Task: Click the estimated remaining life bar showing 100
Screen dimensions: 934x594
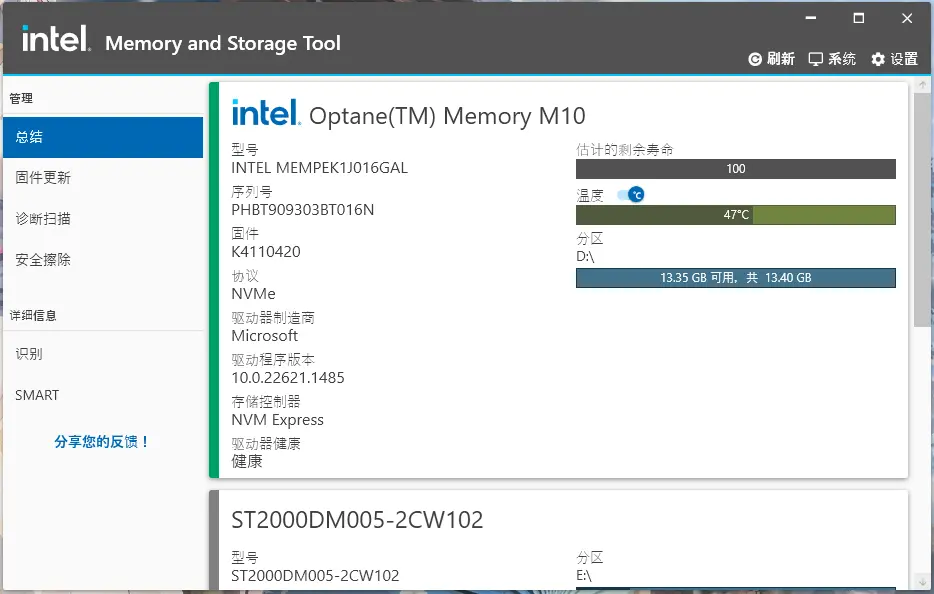Action: 735,169
